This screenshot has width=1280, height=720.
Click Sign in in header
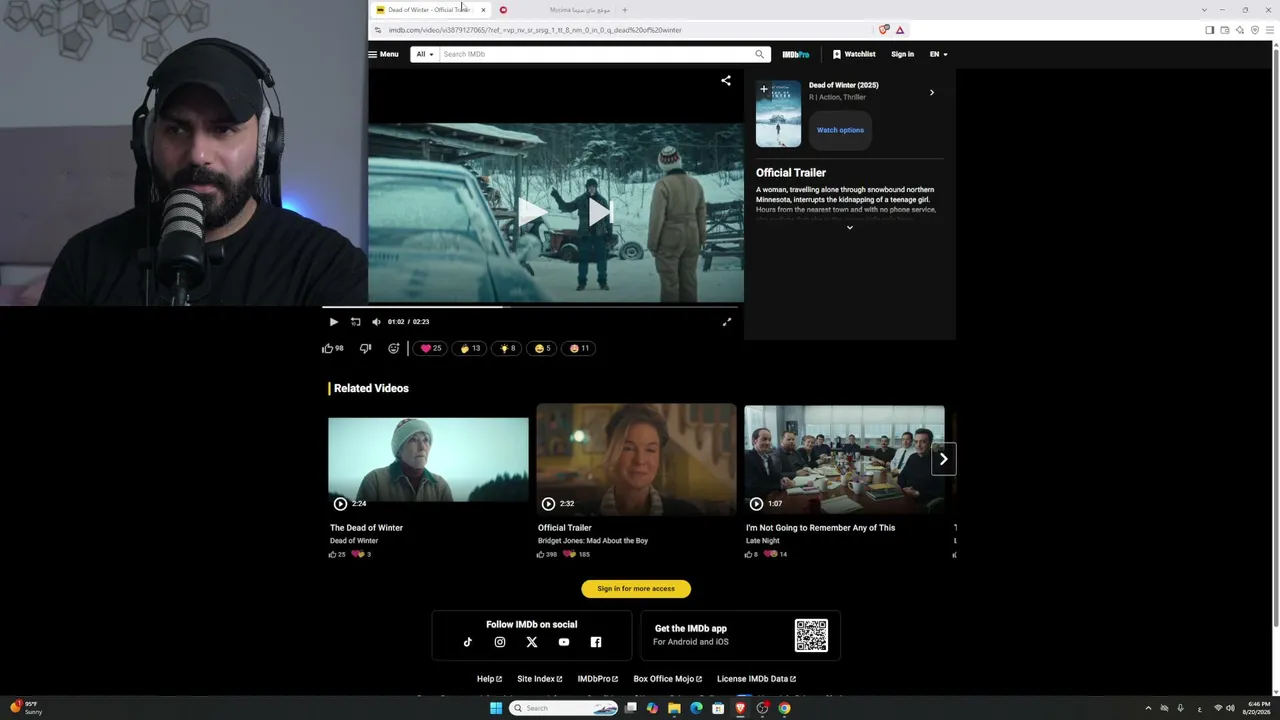[902, 54]
